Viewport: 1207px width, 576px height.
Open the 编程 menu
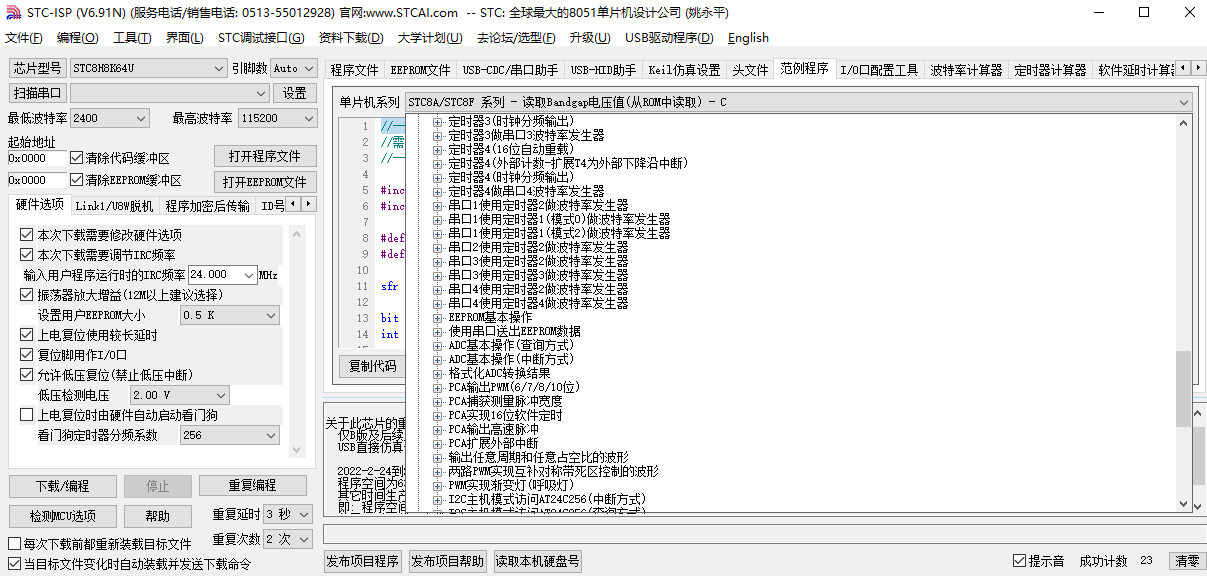(78, 38)
